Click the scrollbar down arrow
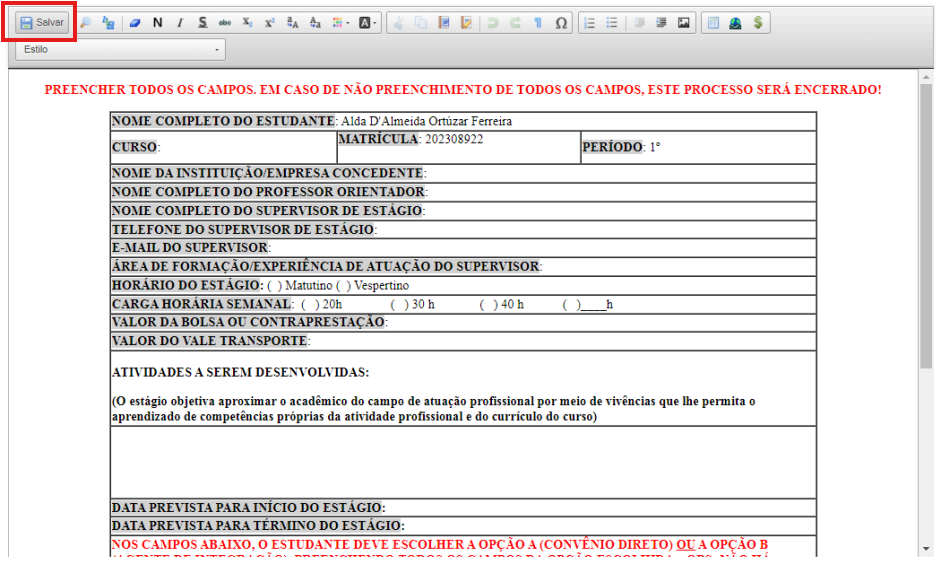 926,548
